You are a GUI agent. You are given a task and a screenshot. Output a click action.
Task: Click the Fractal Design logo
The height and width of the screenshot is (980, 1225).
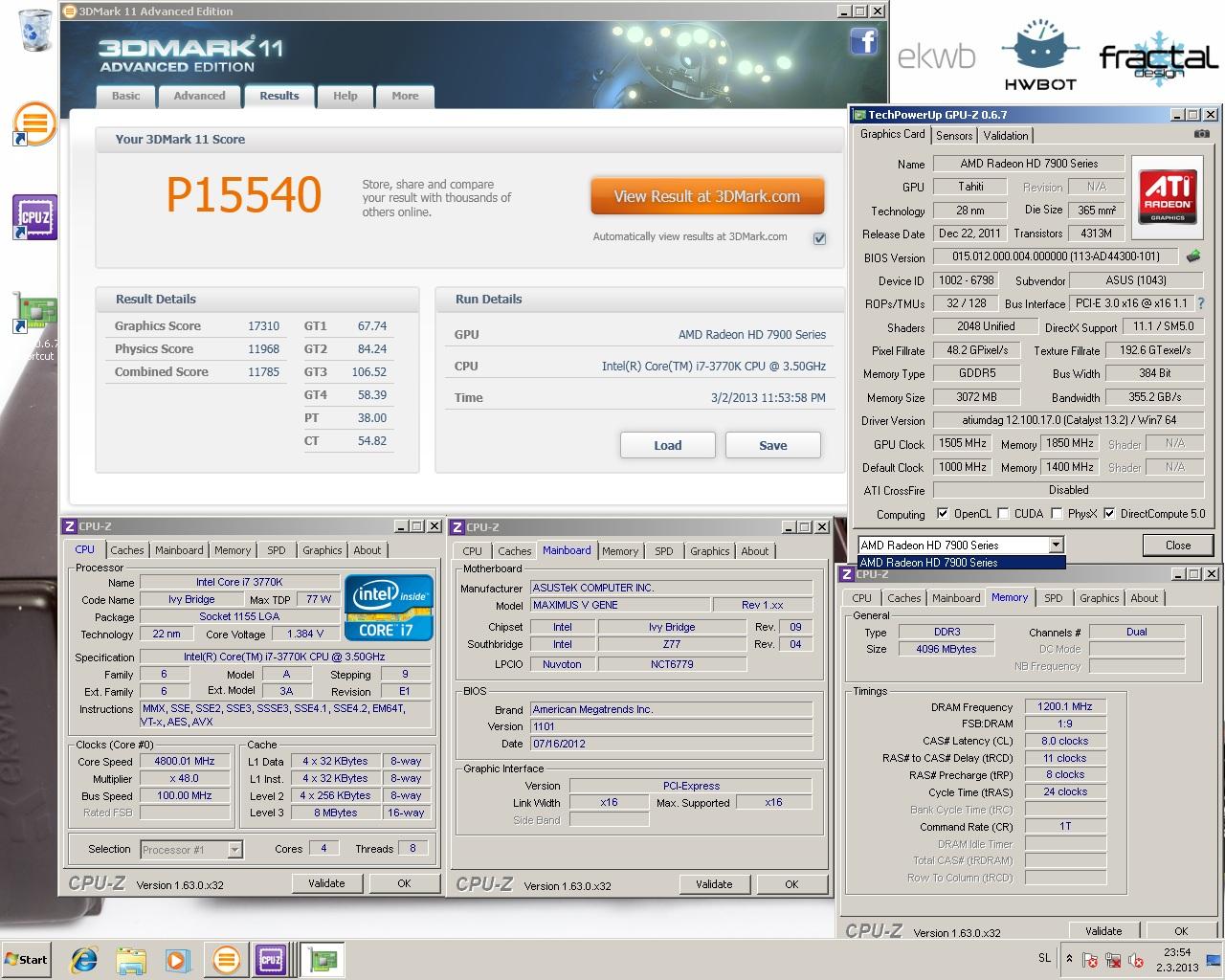pos(1158,60)
